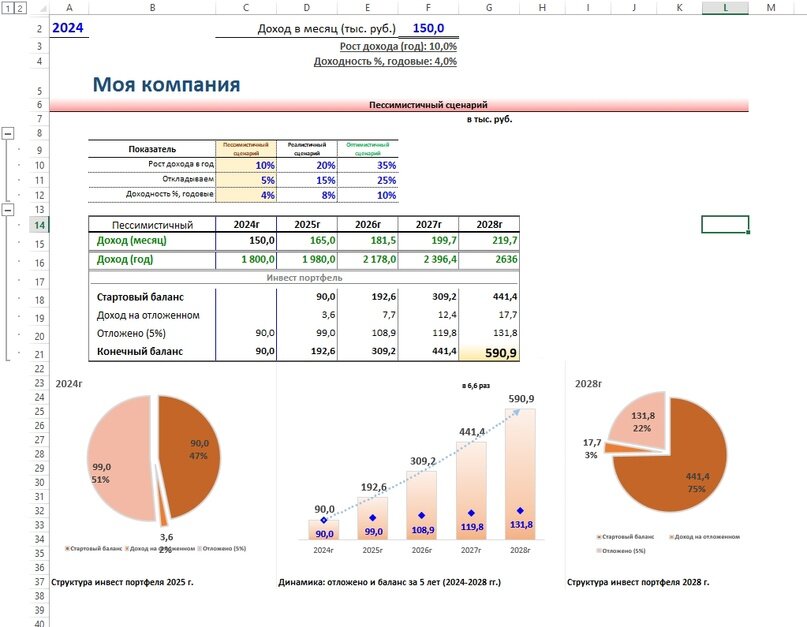
Task: Select yearly income 2636 cell
Action: pyautogui.click(x=489, y=259)
